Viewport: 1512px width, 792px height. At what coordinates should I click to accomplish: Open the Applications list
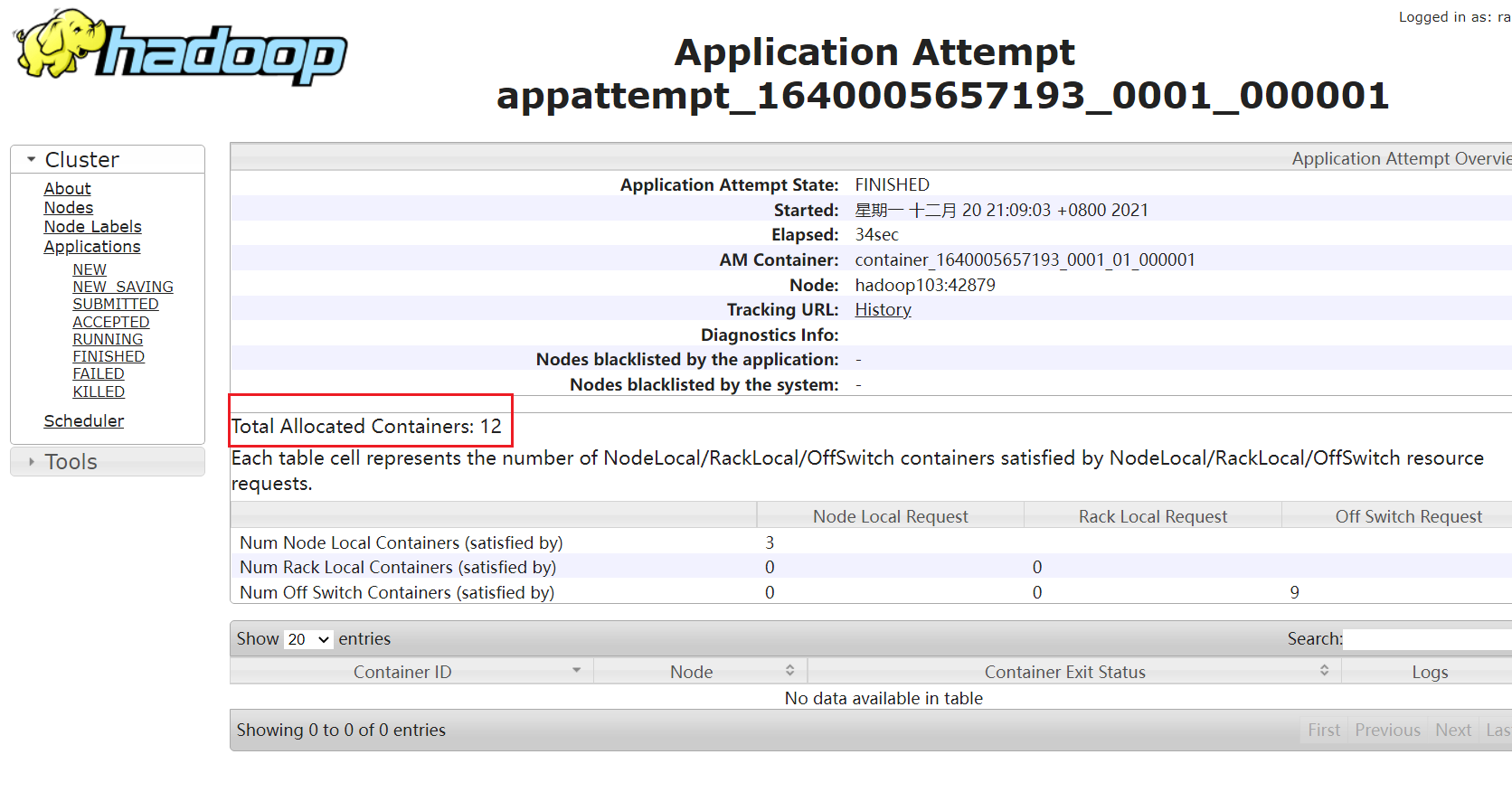[x=92, y=246]
